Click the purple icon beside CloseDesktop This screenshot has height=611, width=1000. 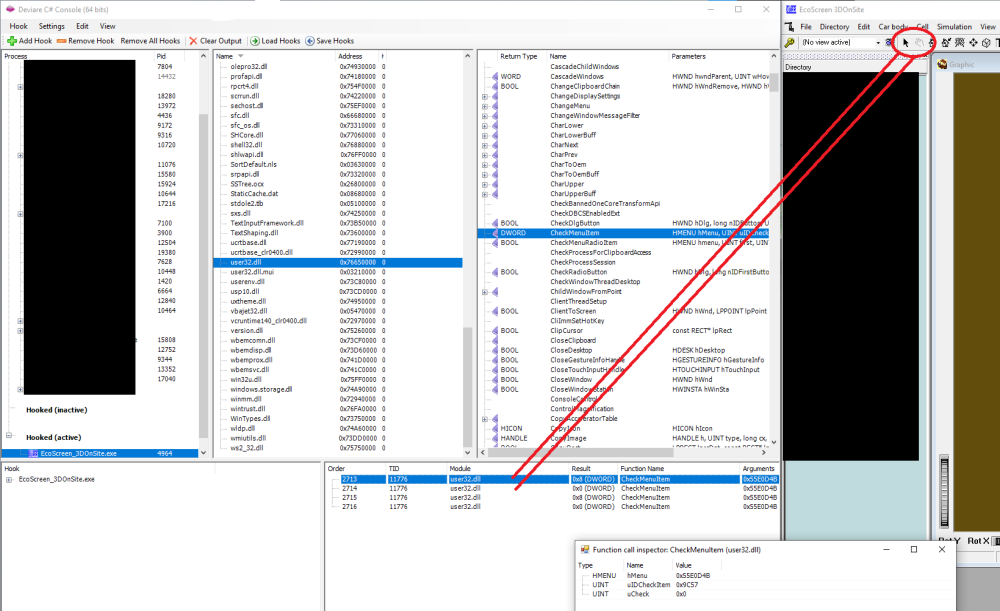(494, 350)
